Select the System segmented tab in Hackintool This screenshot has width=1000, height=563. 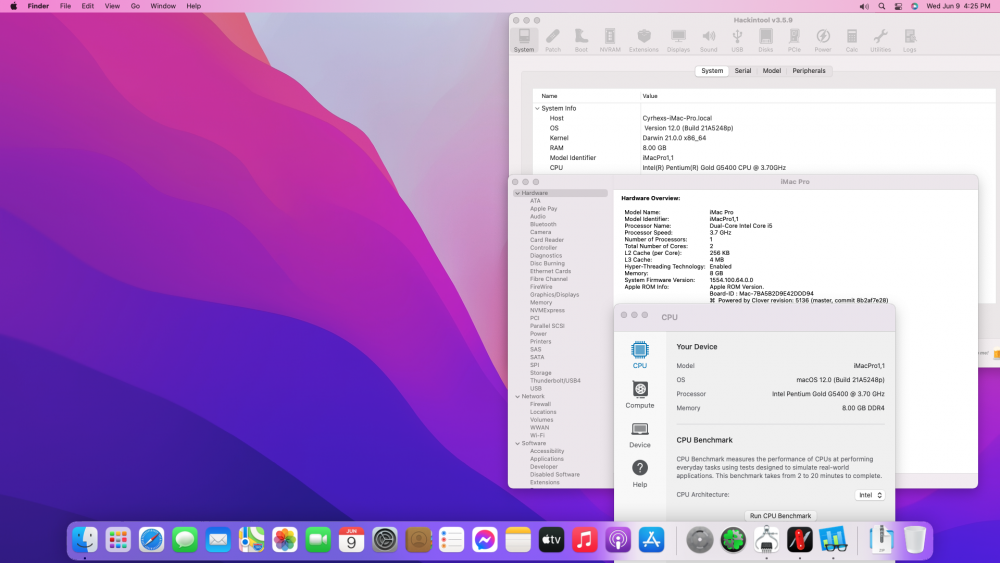pos(712,71)
